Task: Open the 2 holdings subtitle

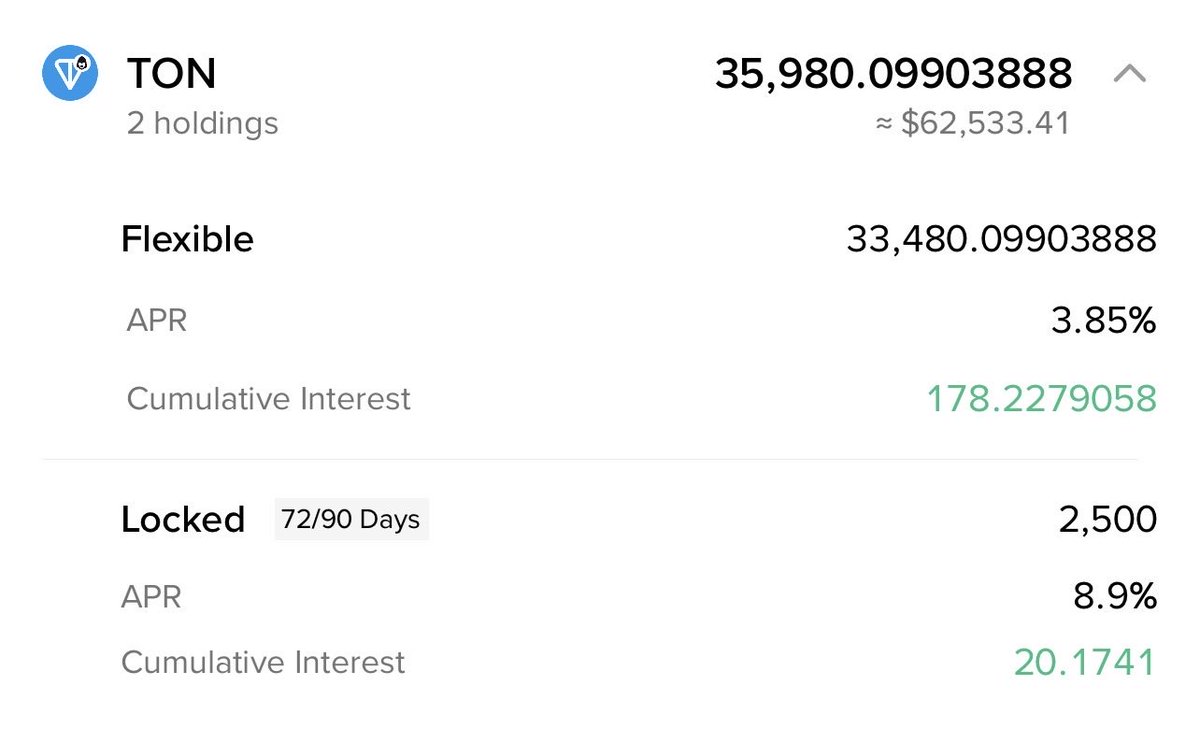Action: (203, 124)
